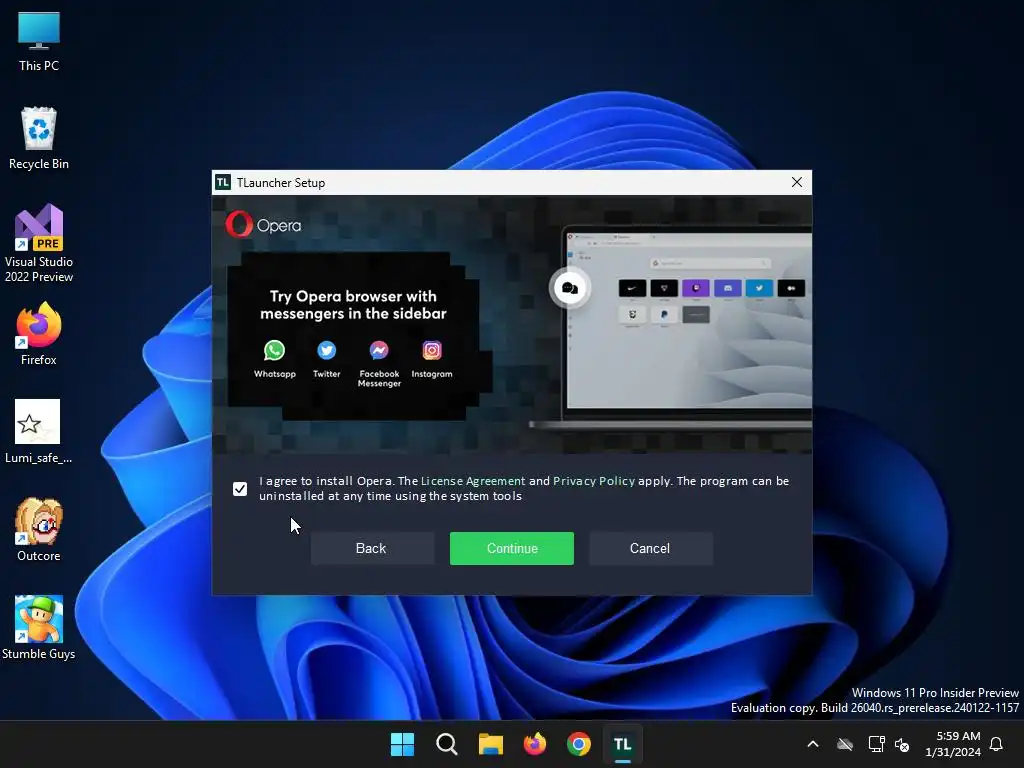This screenshot has height=768, width=1024.
Task: Click the Facebook Messenger icon
Action: tap(379, 351)
